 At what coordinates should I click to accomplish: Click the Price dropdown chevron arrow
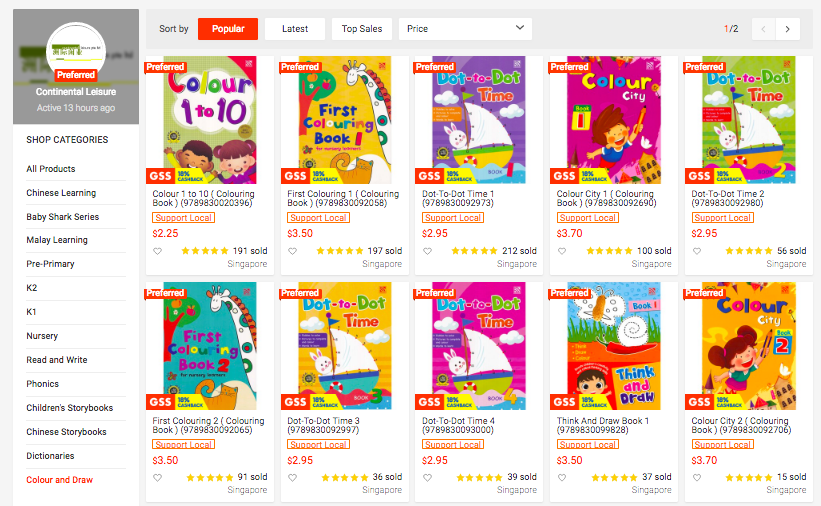[519, 28]
